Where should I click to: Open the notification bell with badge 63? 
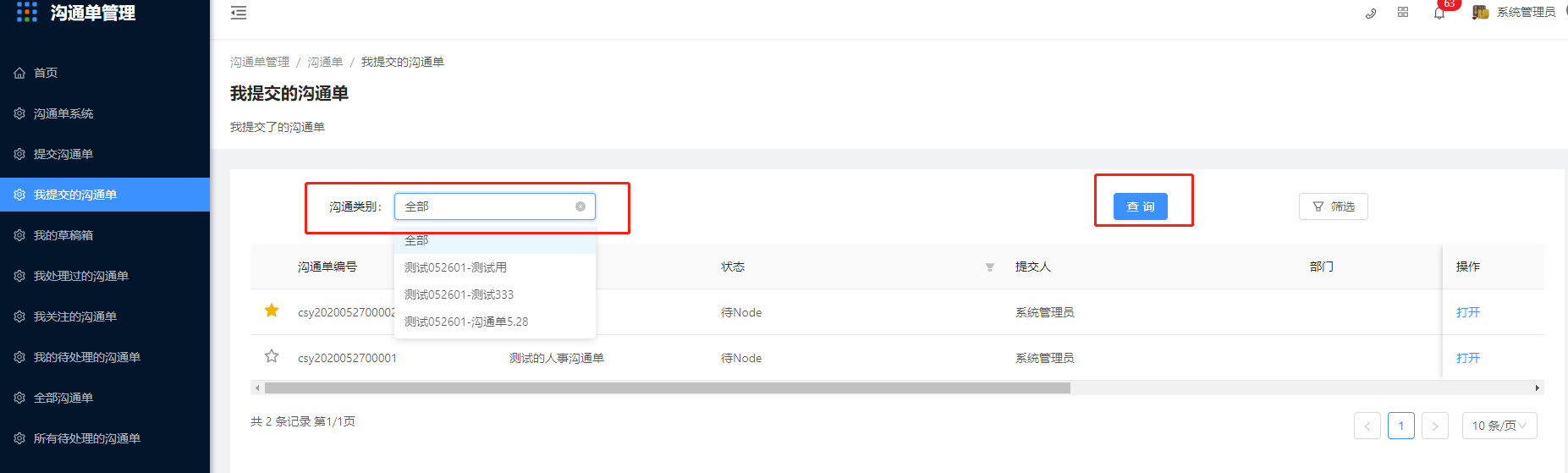click(1439, 13)
